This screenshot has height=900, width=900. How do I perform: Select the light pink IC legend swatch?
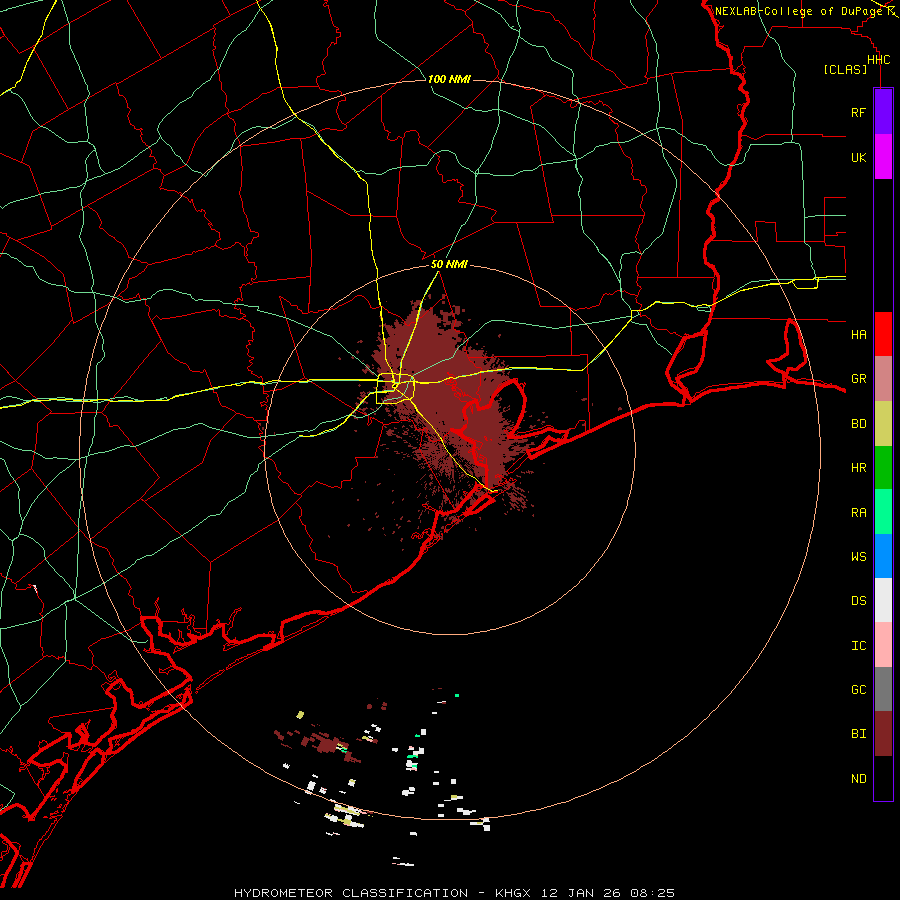point(883,645)
